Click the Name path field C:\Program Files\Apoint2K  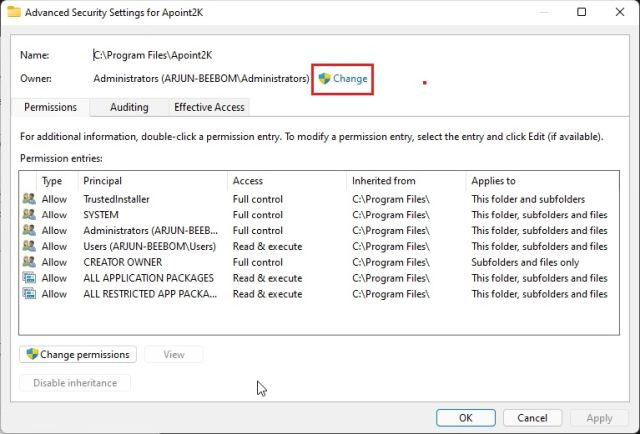[x=153, y=55]
